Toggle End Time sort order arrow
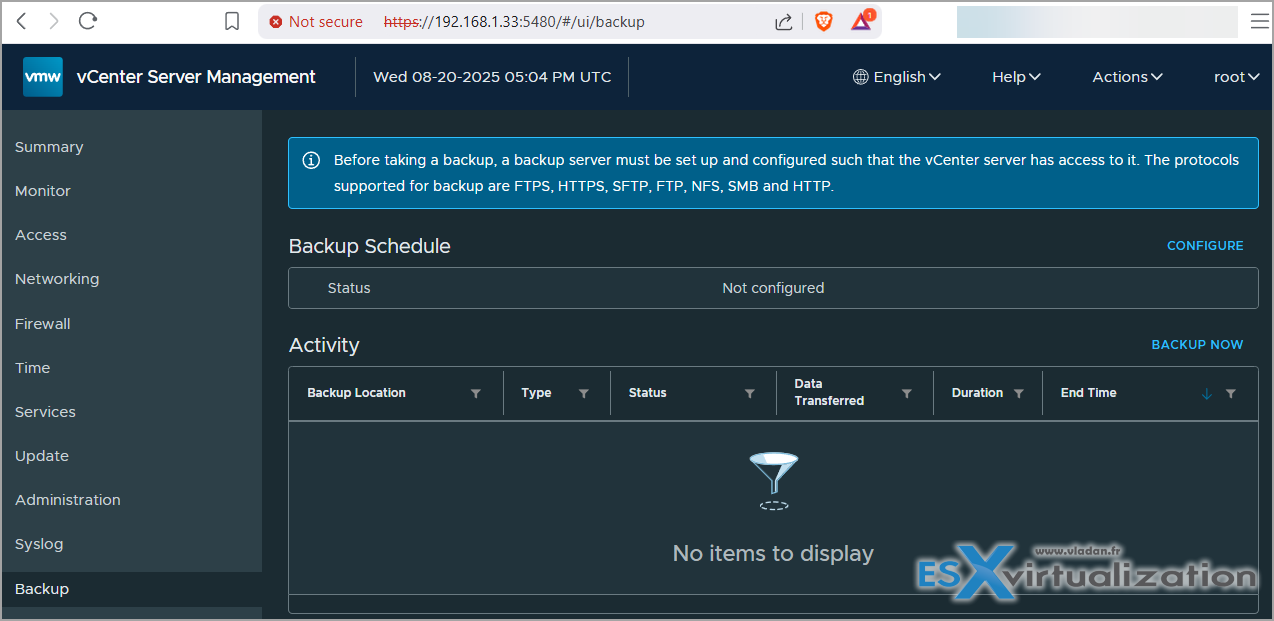1274x621 pixels. [1206, 394]
